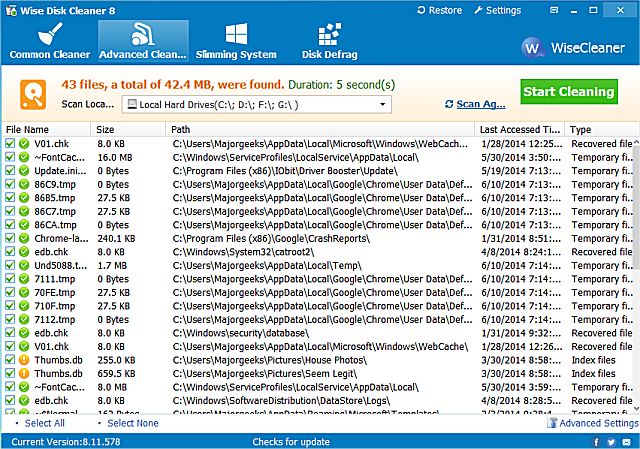Sort by the Size column header
The width and height of the screenshot is (640, 449).
[128, 129]
